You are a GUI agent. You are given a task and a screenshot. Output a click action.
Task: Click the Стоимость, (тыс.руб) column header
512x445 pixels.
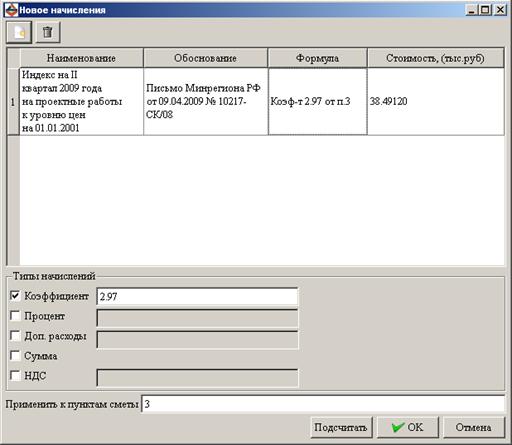point(436,58)
